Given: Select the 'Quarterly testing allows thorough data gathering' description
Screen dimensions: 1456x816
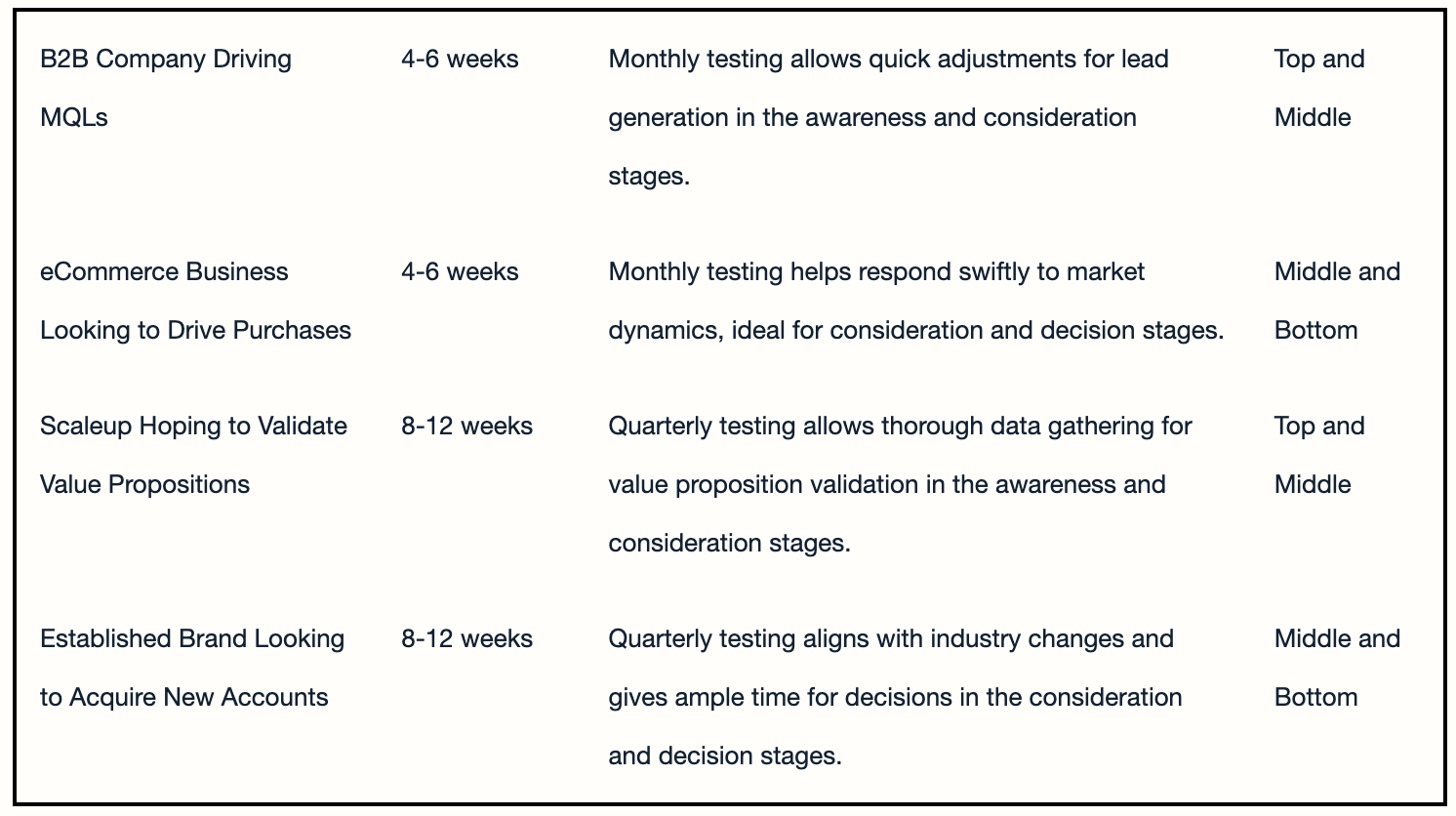Looking at the screenshot, I should 900,484.
